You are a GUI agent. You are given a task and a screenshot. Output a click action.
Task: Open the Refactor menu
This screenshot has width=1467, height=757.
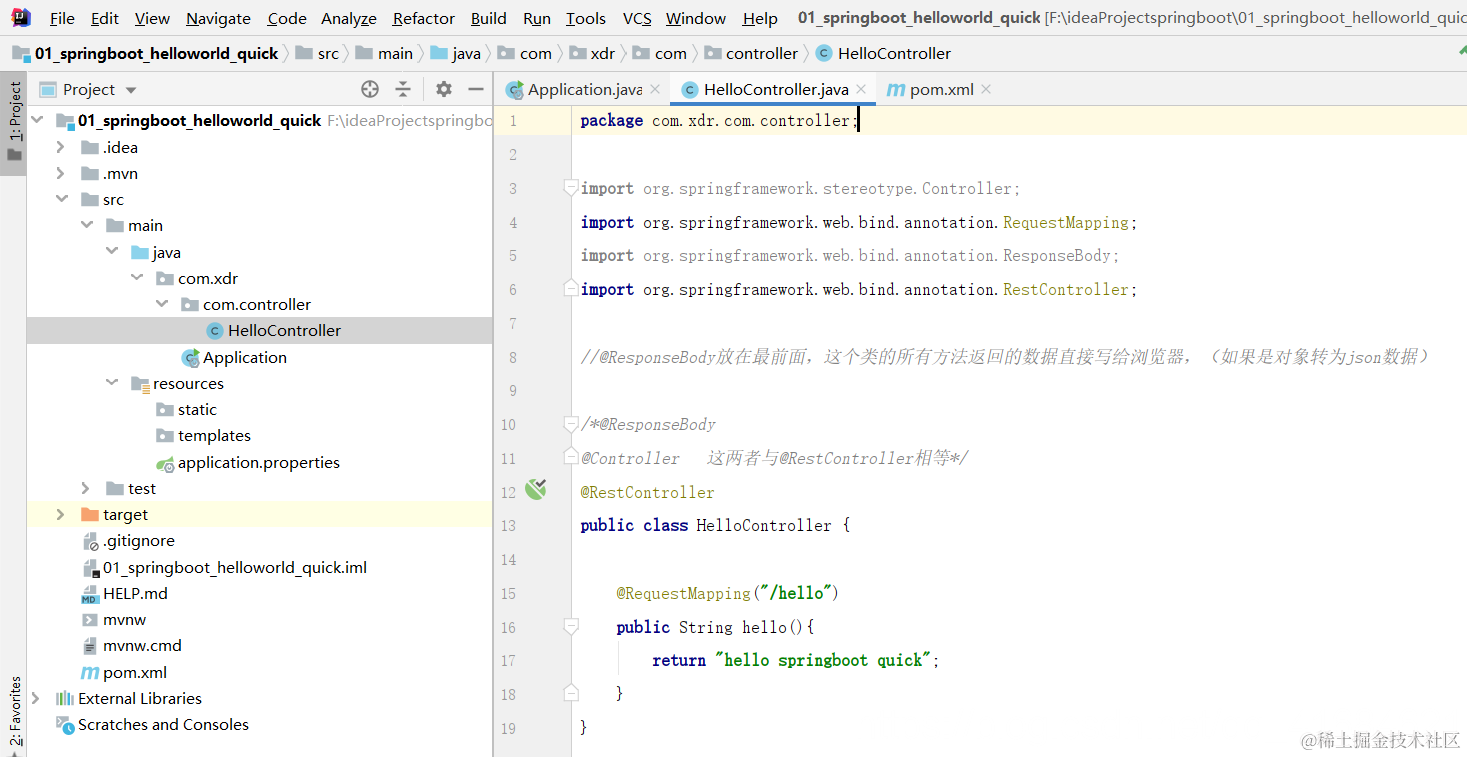click(x=424, y=18)
